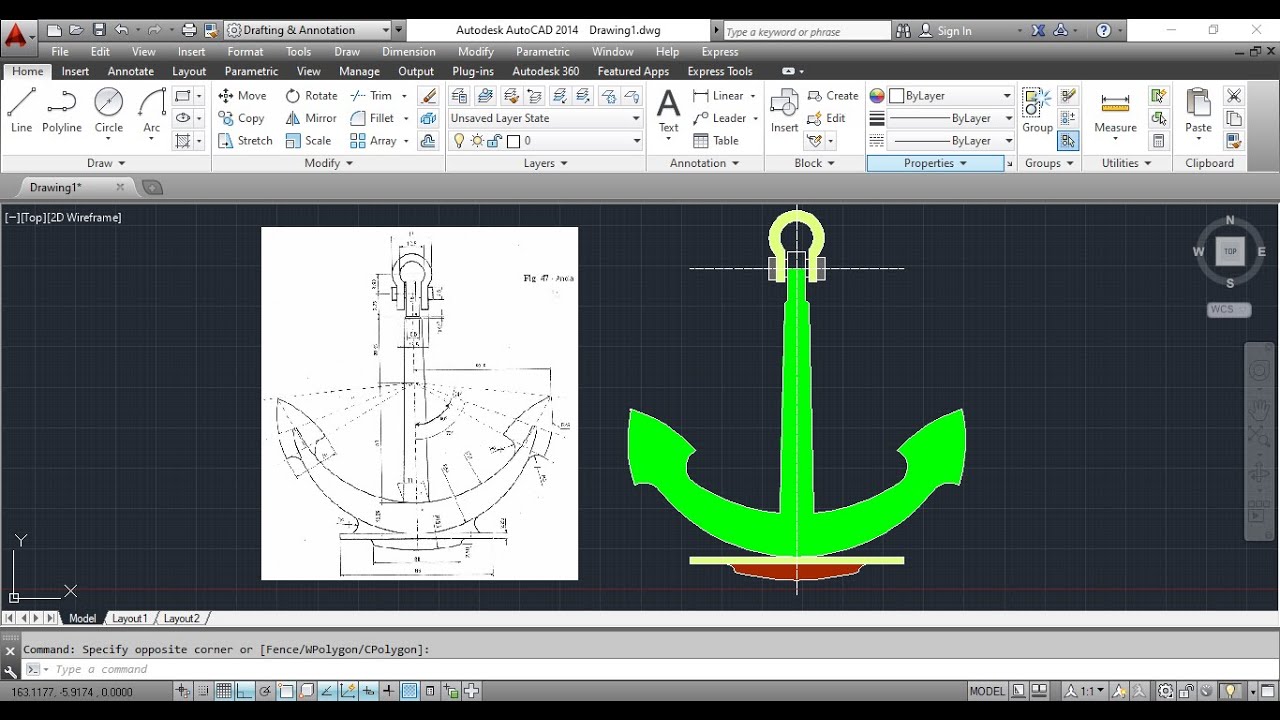
Task: Open annotation scale 1:1 dropdown
Action: pyautogui.click(x=1086, y=691)
